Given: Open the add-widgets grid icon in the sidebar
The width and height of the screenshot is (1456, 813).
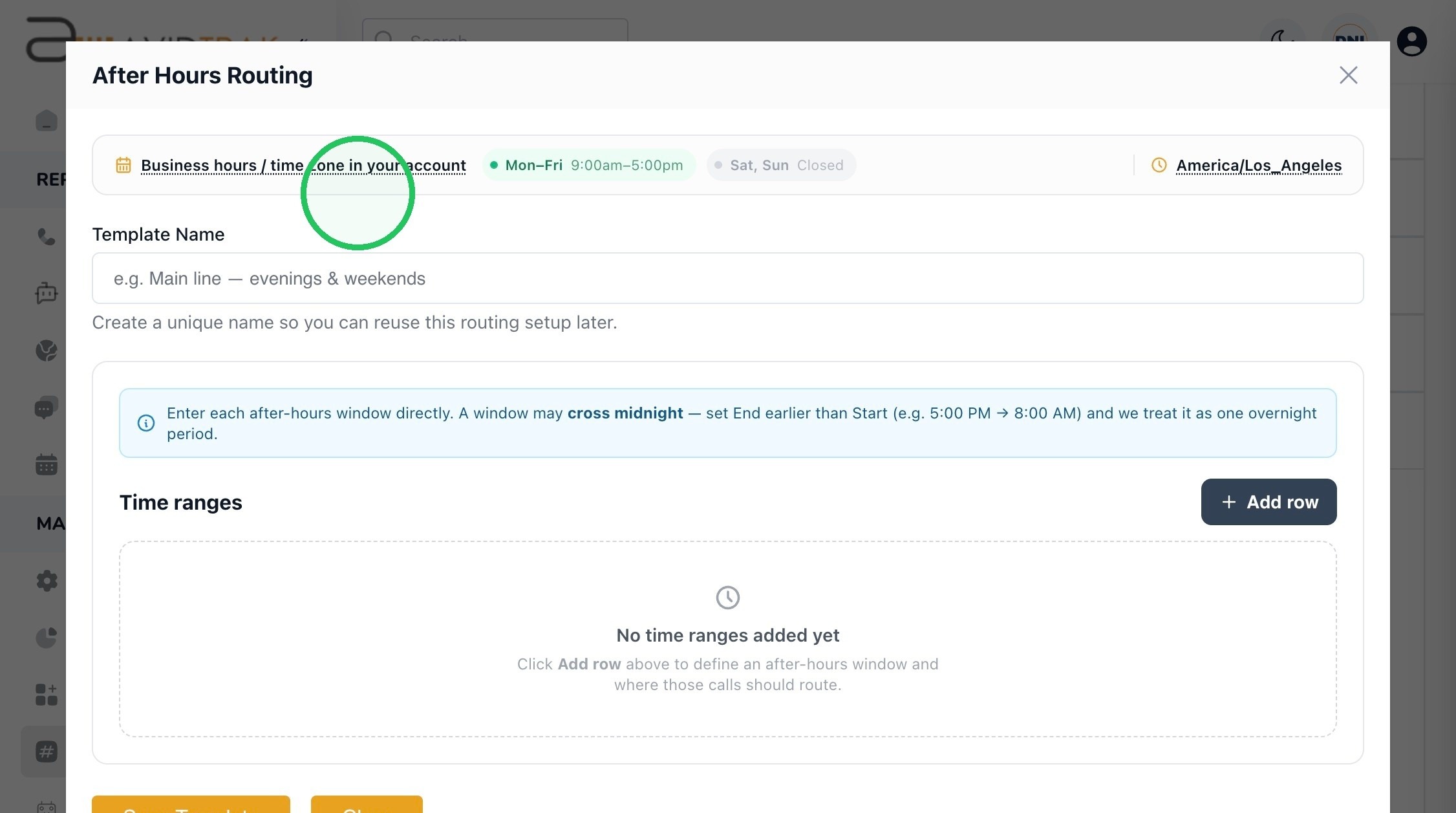Looking at the screenshot, I should pyautogui.click(x=47, y=695).
